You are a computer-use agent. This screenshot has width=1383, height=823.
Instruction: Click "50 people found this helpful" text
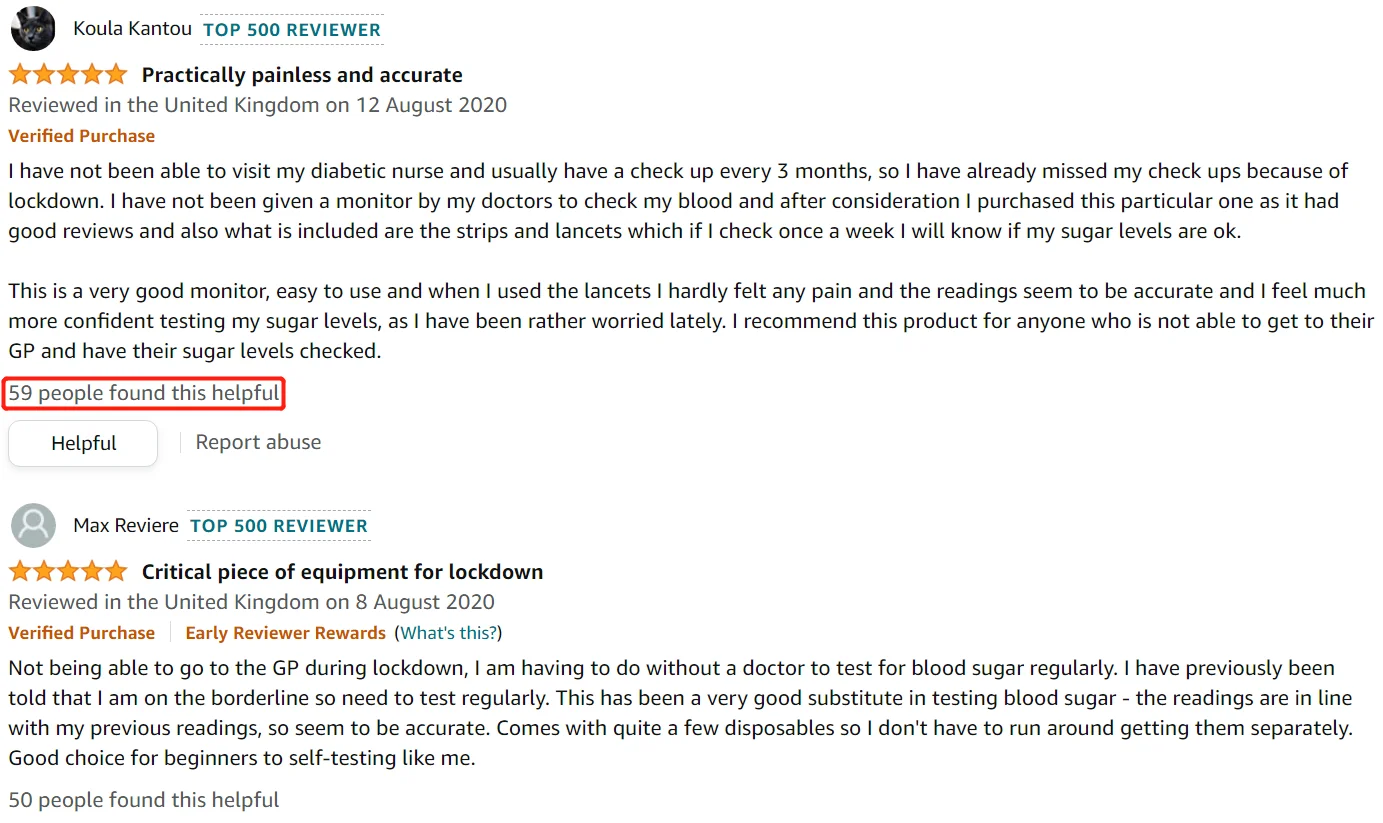click(144, 800)
